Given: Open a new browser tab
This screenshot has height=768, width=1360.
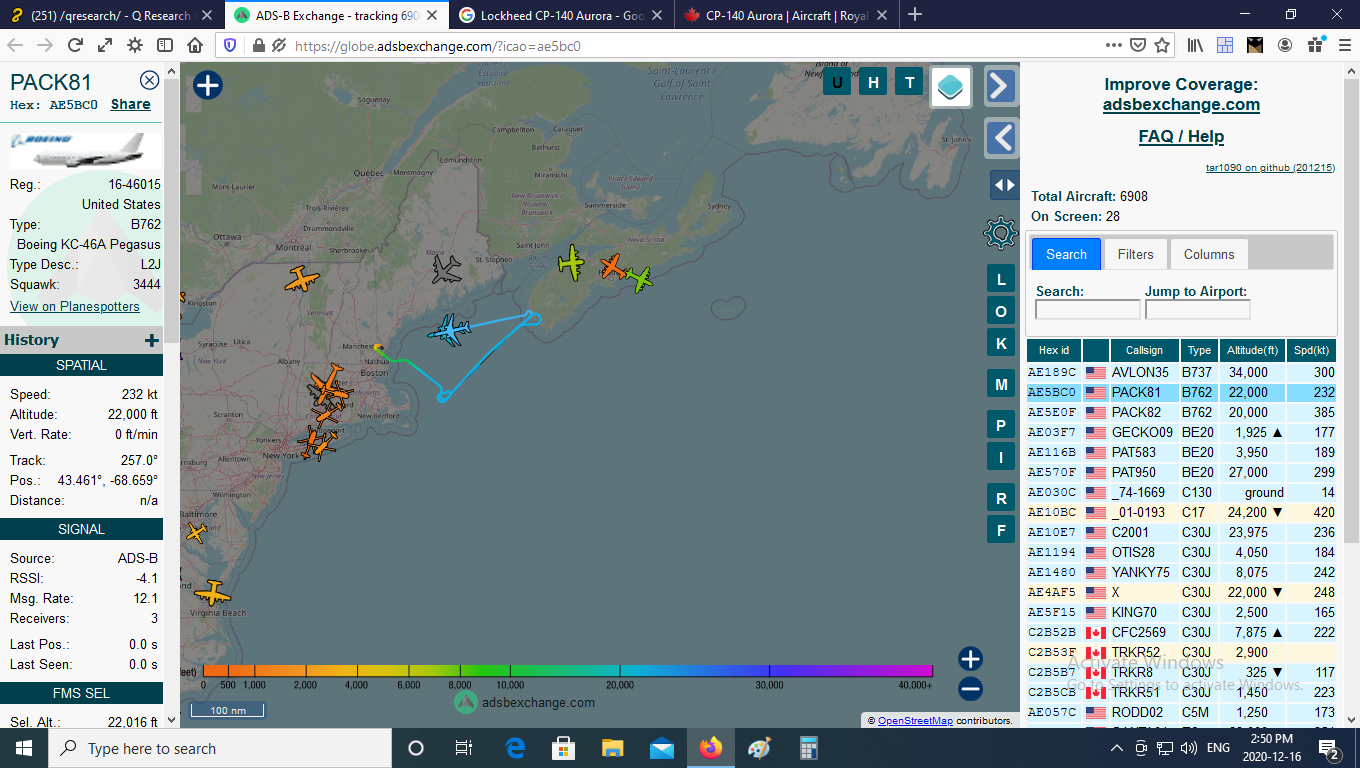Looking at the screenshot, I should pyautogui.click(x=914, y=15).
